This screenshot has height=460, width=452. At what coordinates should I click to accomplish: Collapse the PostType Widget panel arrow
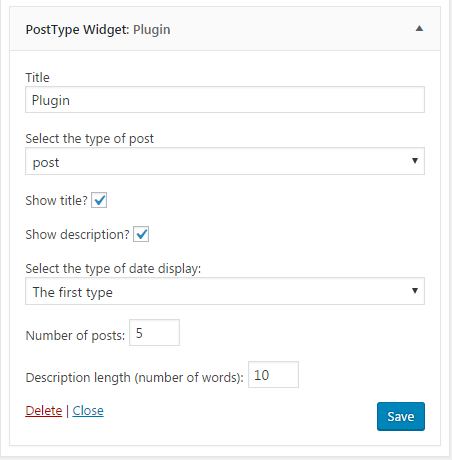tap(419, 29)
